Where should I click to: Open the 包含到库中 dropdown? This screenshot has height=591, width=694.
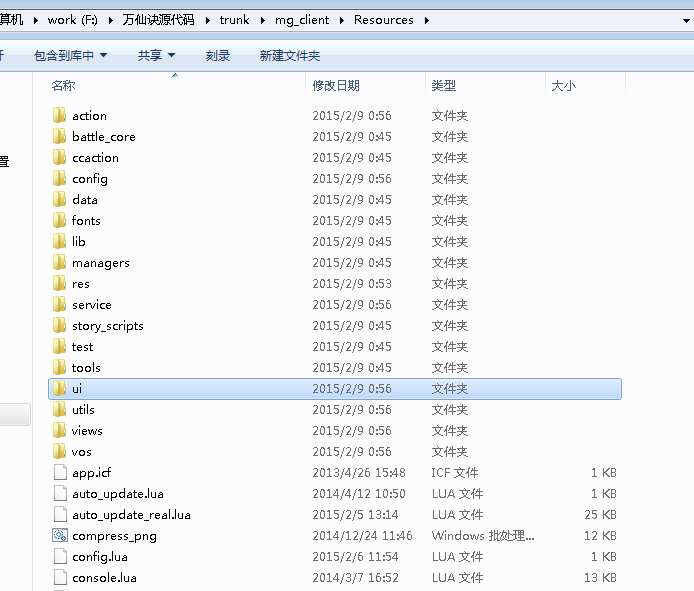[70, 56]
